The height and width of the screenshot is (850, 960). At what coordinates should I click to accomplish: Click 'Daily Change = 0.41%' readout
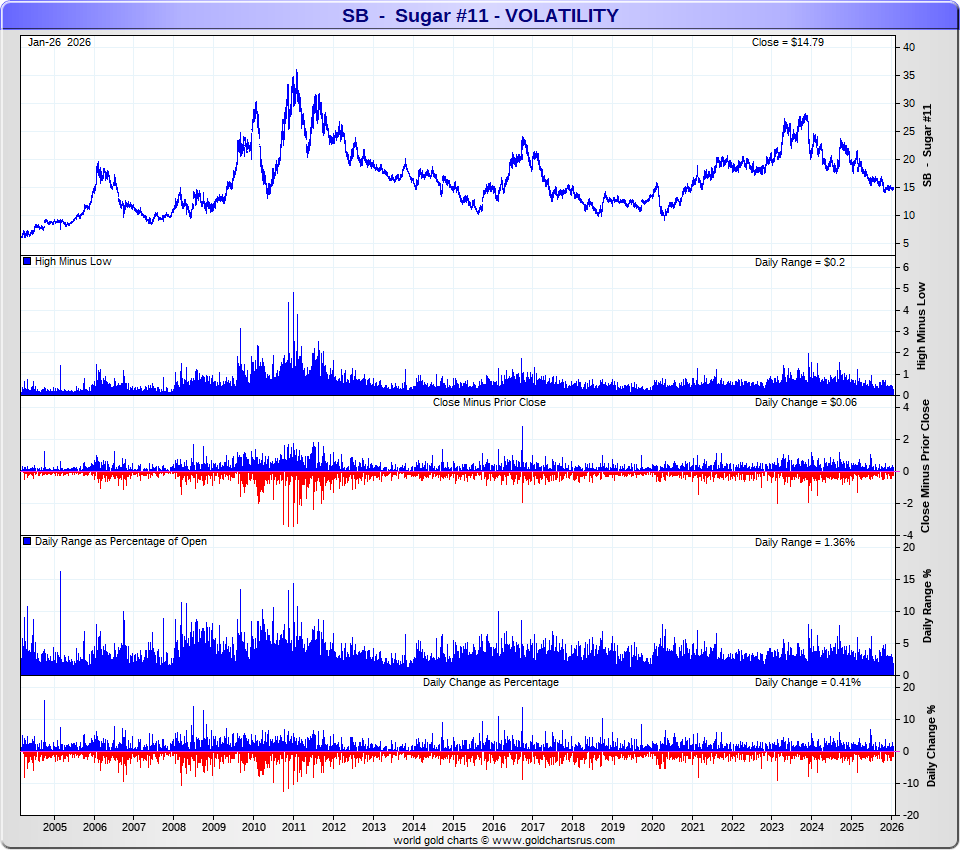click(808, 682)
